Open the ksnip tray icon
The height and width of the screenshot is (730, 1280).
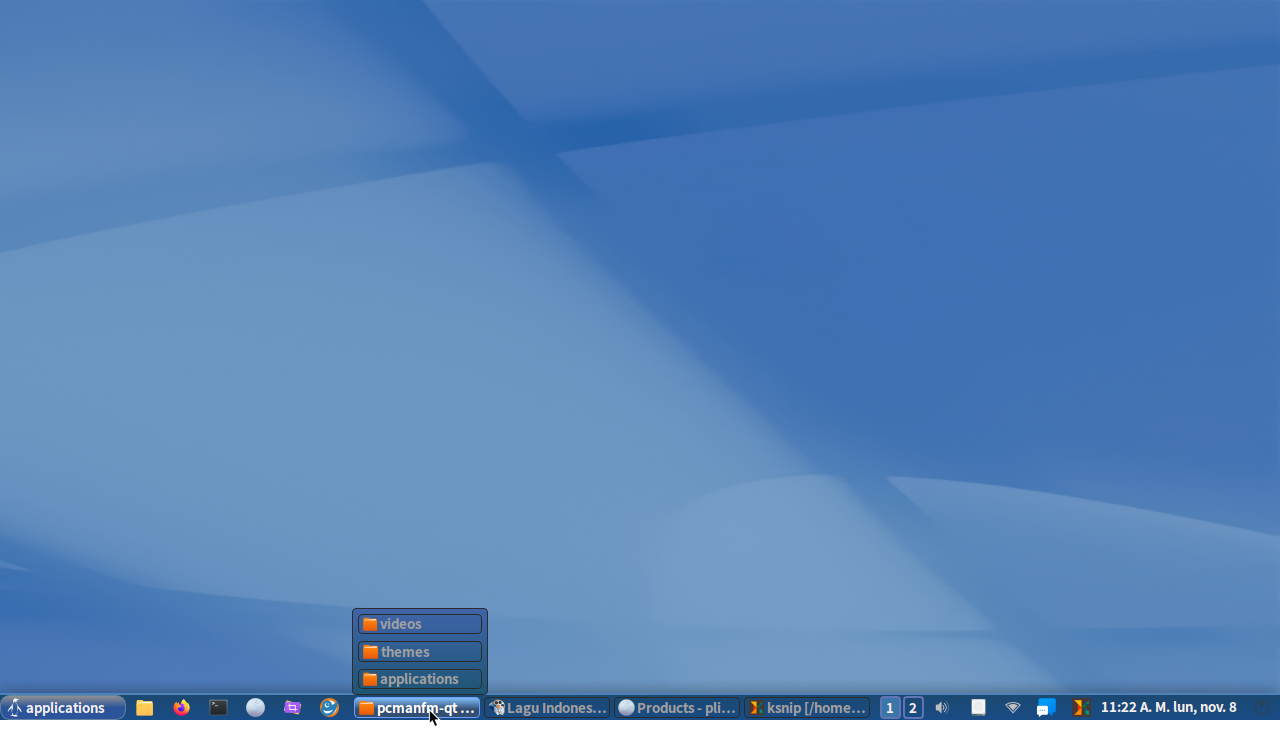(x=1081, y=708)
